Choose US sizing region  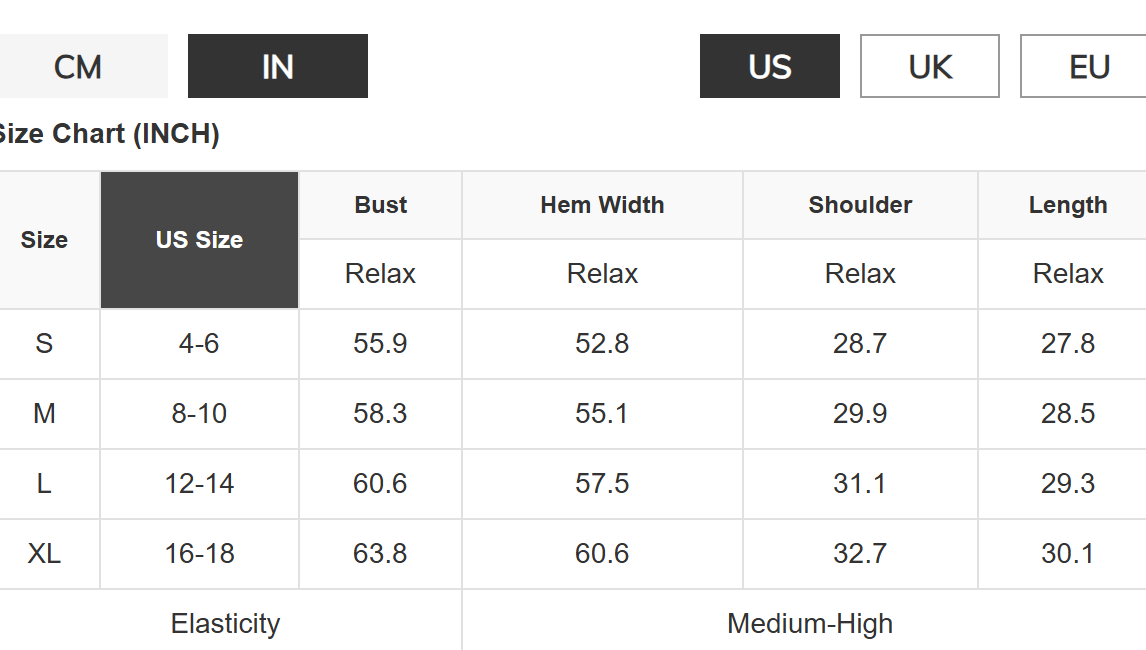[x=770, y=66]
